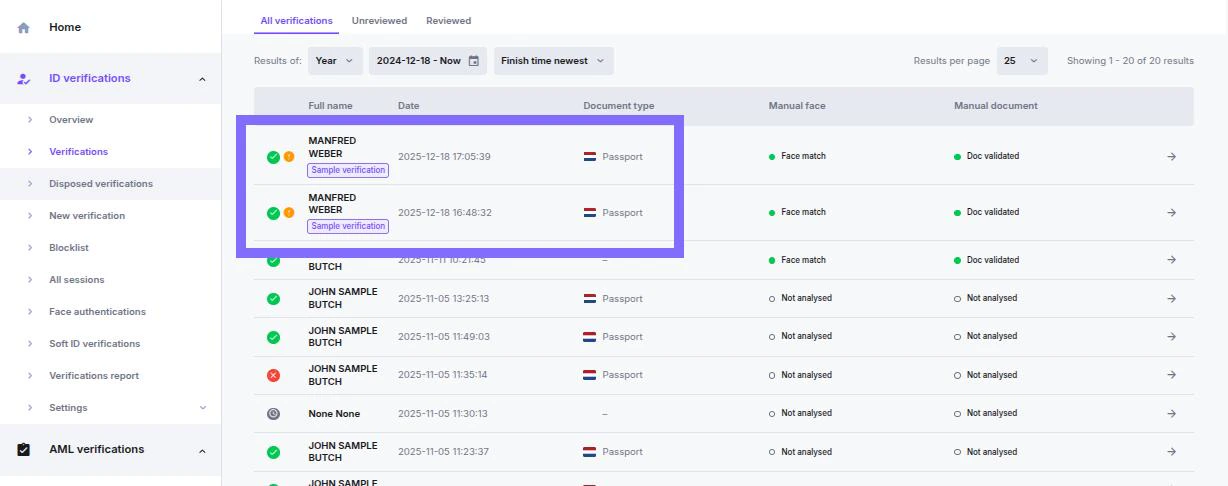Image resolution: width=1228 pixels, height=486 pixels.
Task: Click Netherlands flag on 11:35:14 row
Action: tap(590, 375)
